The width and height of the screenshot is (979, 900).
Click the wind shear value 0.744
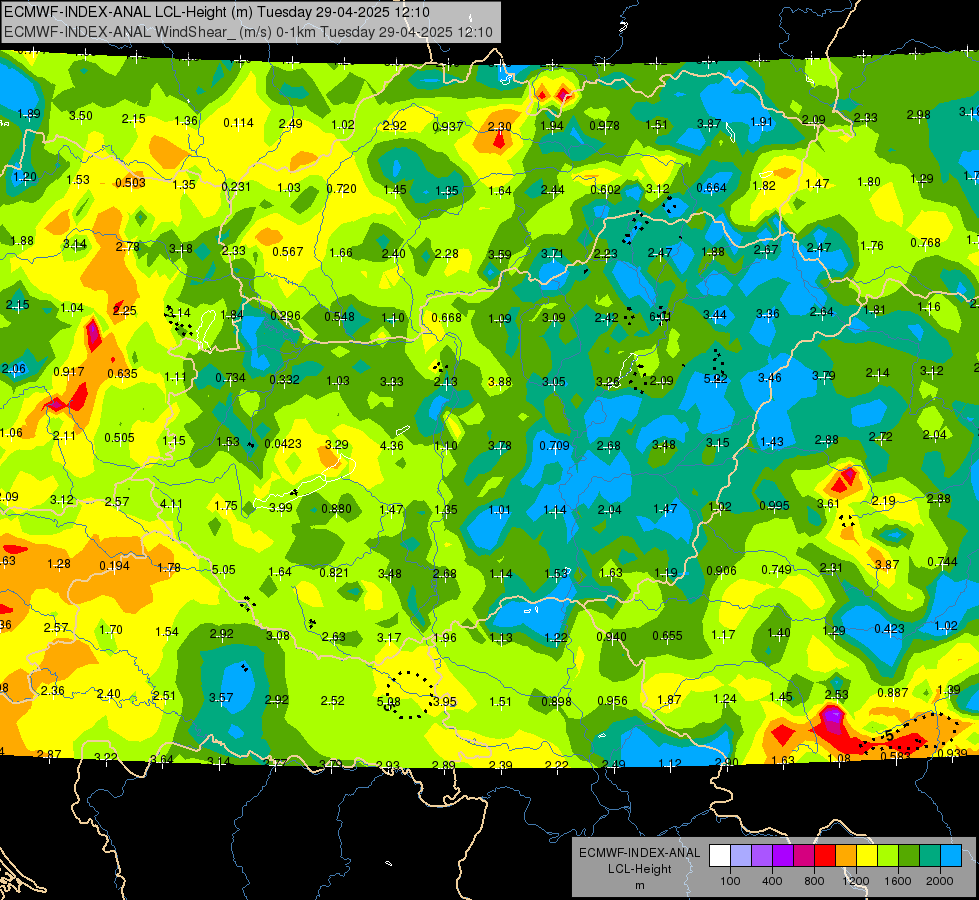(942, 561)
